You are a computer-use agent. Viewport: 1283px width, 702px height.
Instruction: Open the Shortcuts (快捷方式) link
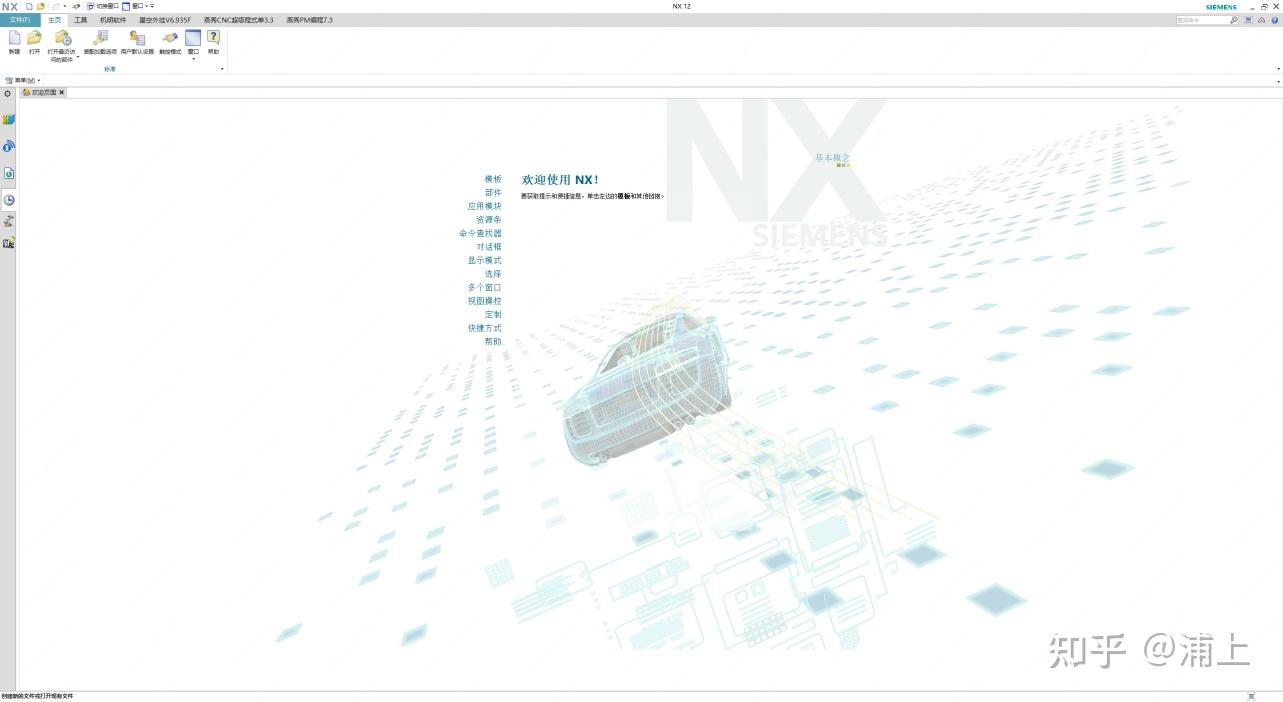[485, 328]
